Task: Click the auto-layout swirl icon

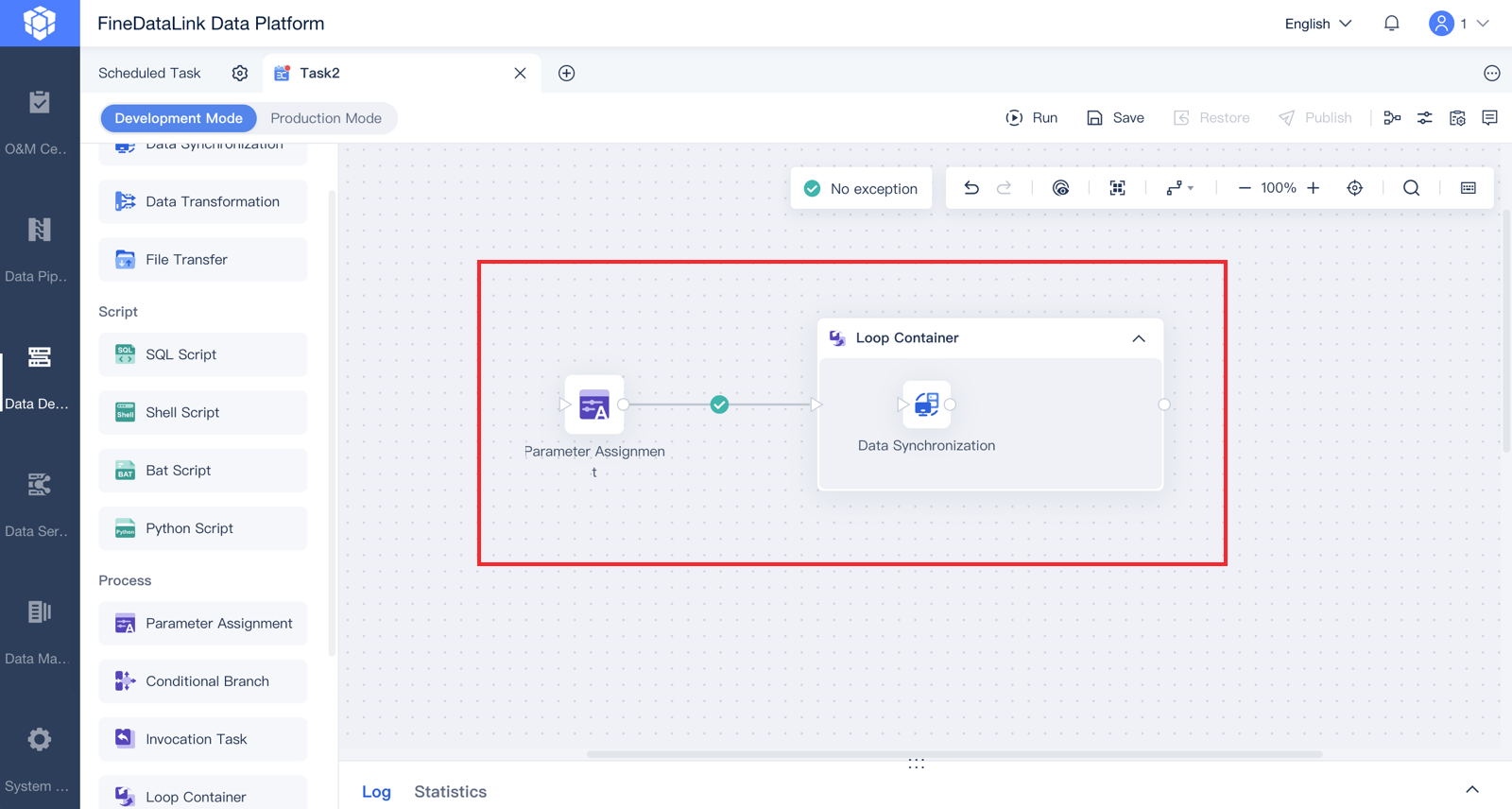Action: point(1061,188)
